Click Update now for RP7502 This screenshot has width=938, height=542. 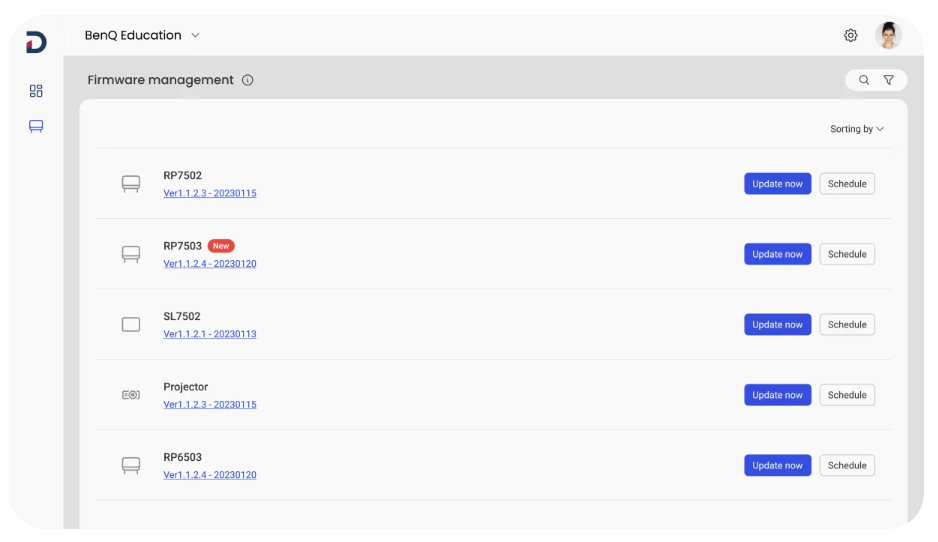pos(777,184)
